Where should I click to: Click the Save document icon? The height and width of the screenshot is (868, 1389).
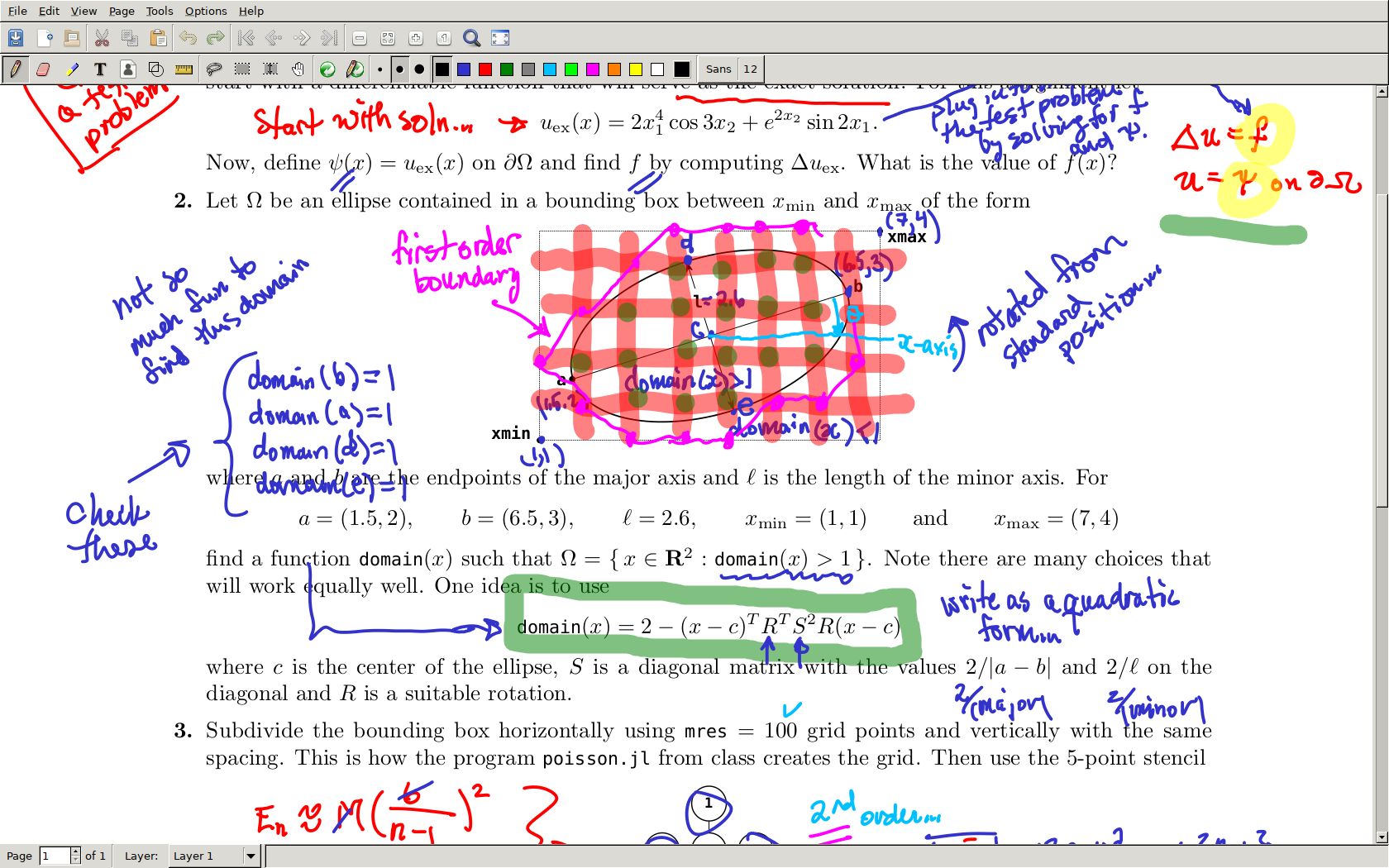pyautogui.click(x=16, y=38)
